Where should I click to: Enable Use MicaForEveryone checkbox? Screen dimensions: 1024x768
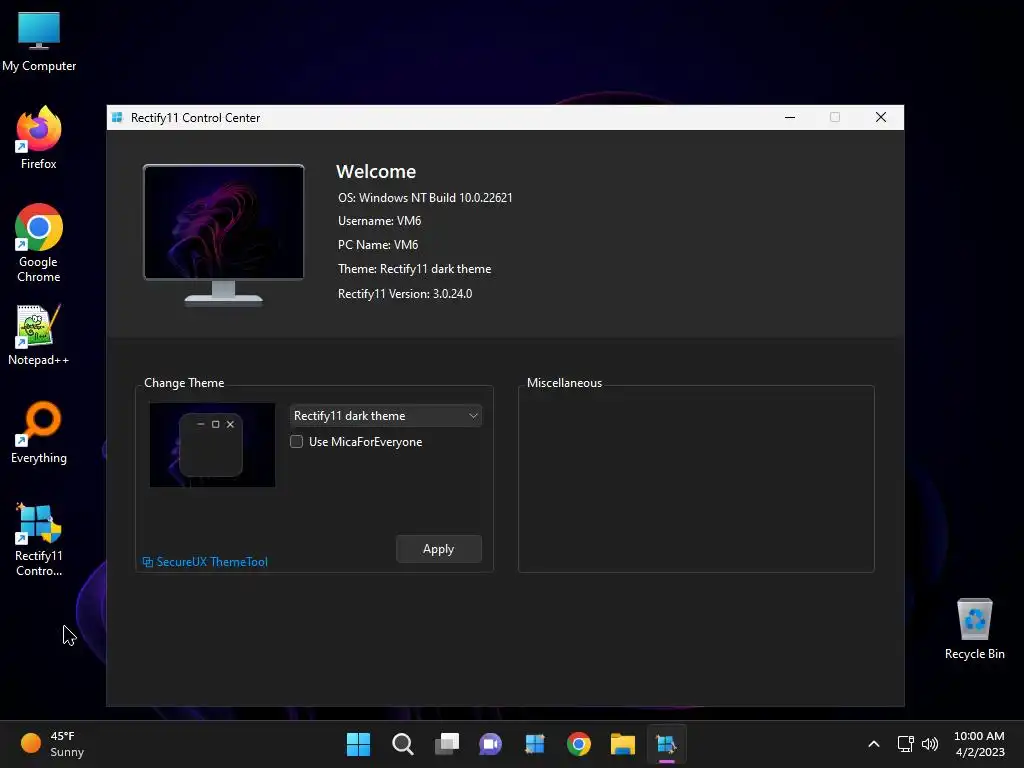(x=296, y=442)
